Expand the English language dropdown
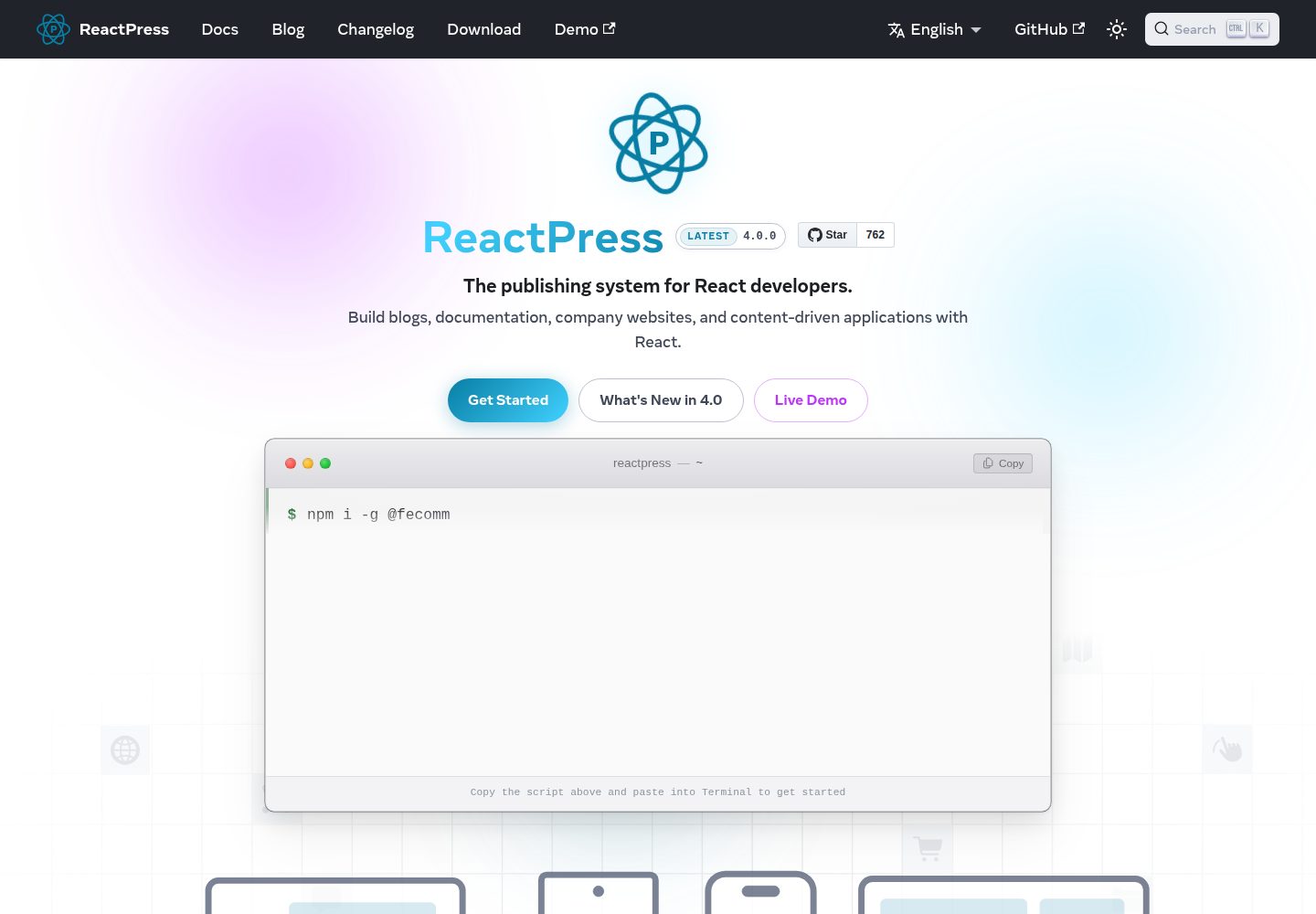Viewport: 1316px width, 914px height. [935, 29]
